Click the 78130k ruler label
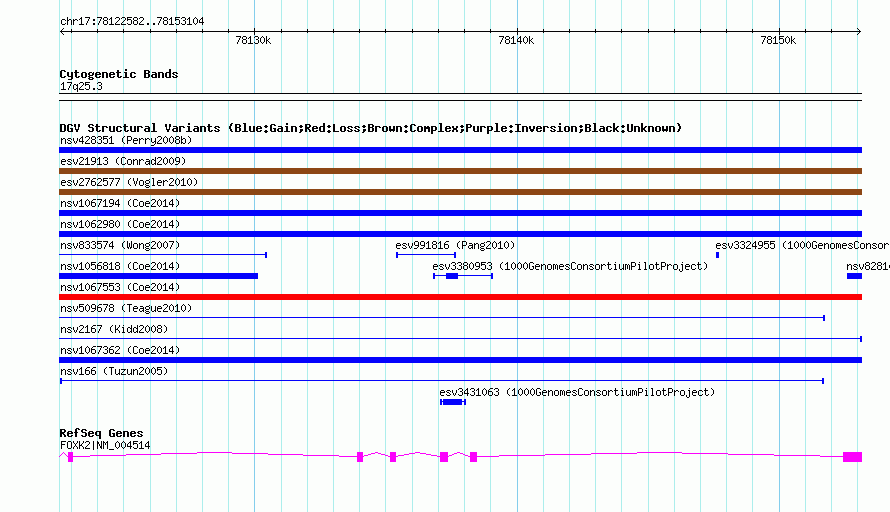The image size is (890, 512). coord(253,40)
